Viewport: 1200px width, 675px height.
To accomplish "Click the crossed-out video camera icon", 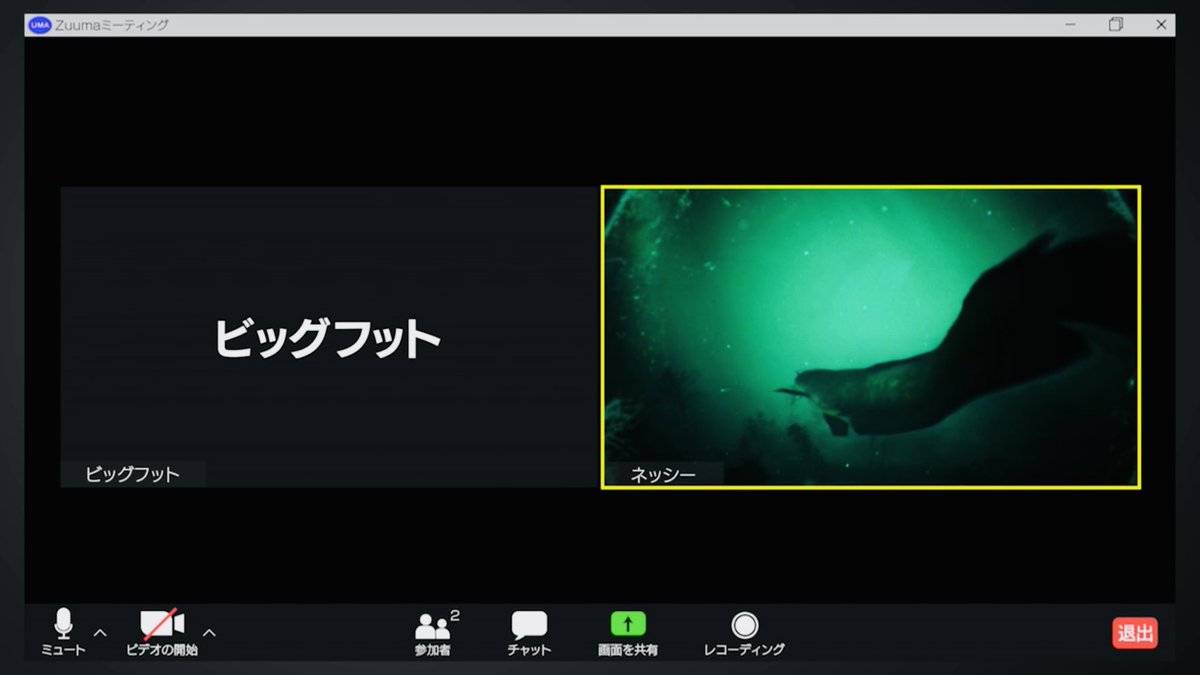I will click(x=160, y=622).
